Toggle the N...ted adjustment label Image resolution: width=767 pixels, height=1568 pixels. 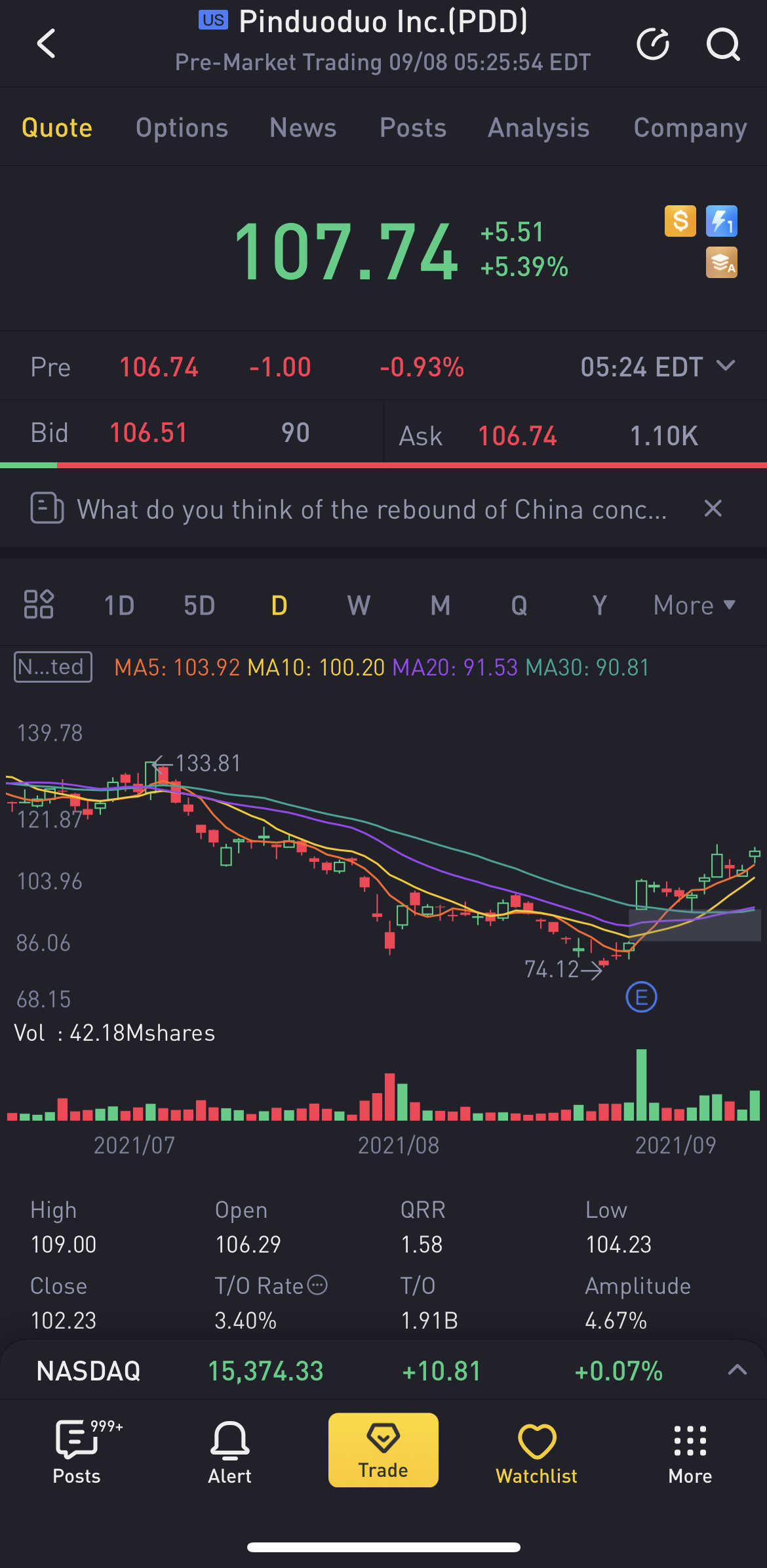[x=53, y=667]
